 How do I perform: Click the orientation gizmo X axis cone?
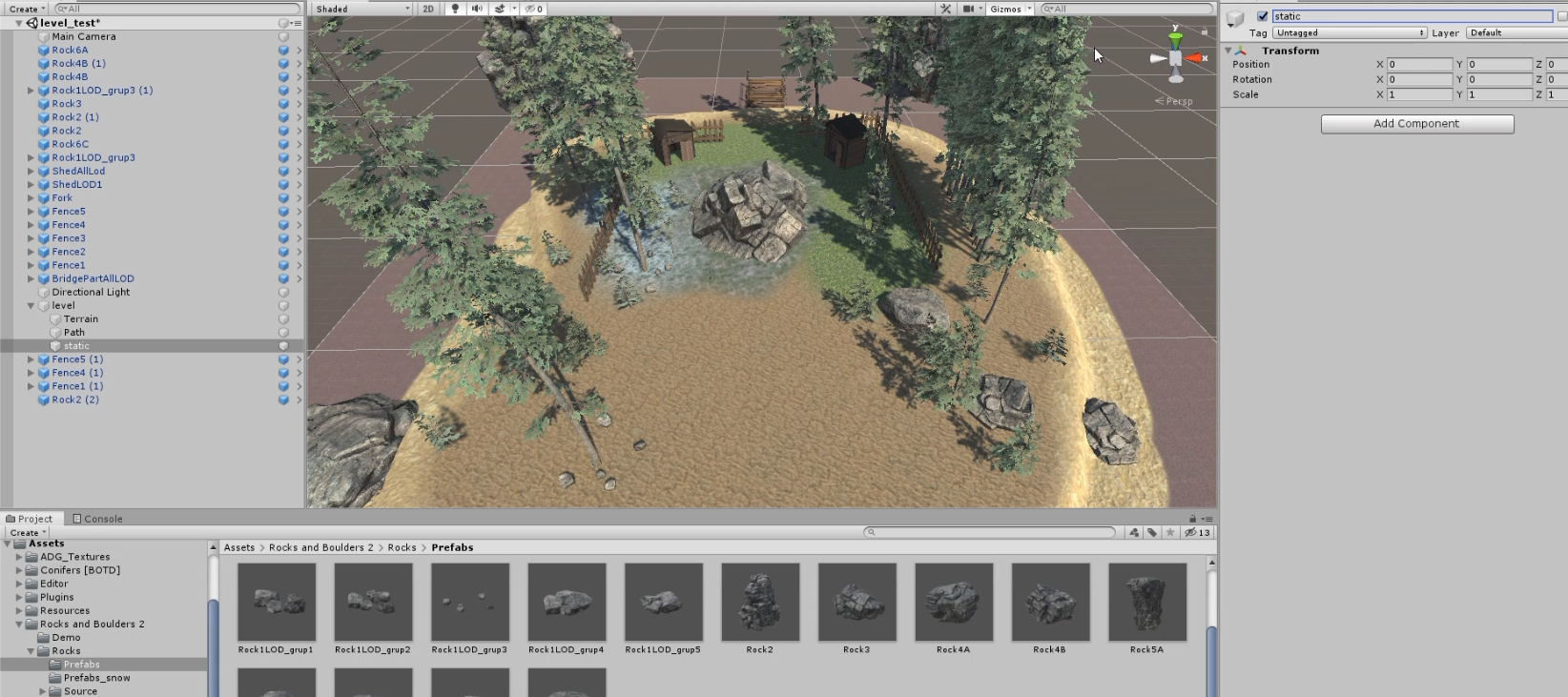coord(1194,58)
